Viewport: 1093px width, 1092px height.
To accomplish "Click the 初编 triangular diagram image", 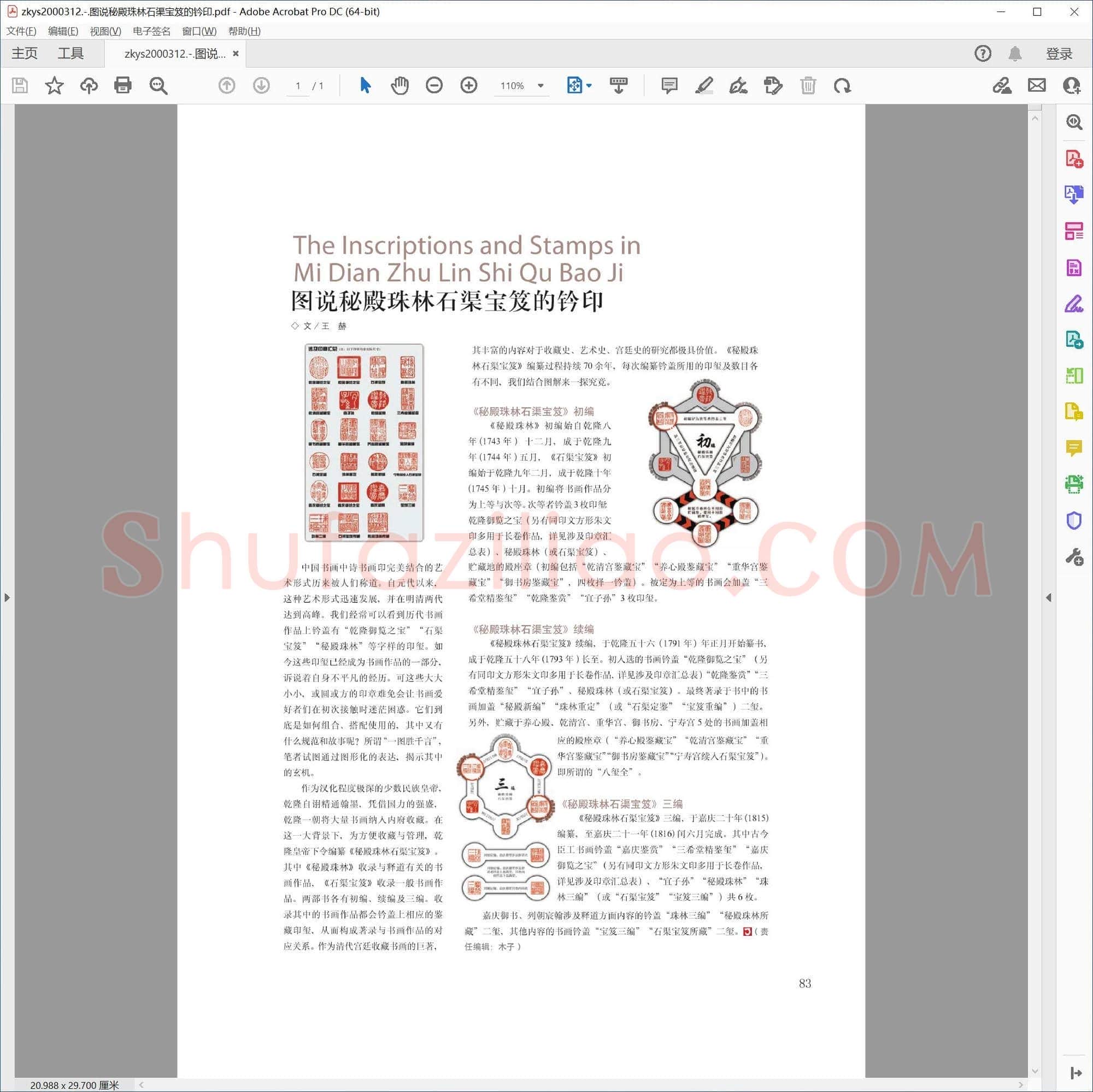I will click(705, 463).
